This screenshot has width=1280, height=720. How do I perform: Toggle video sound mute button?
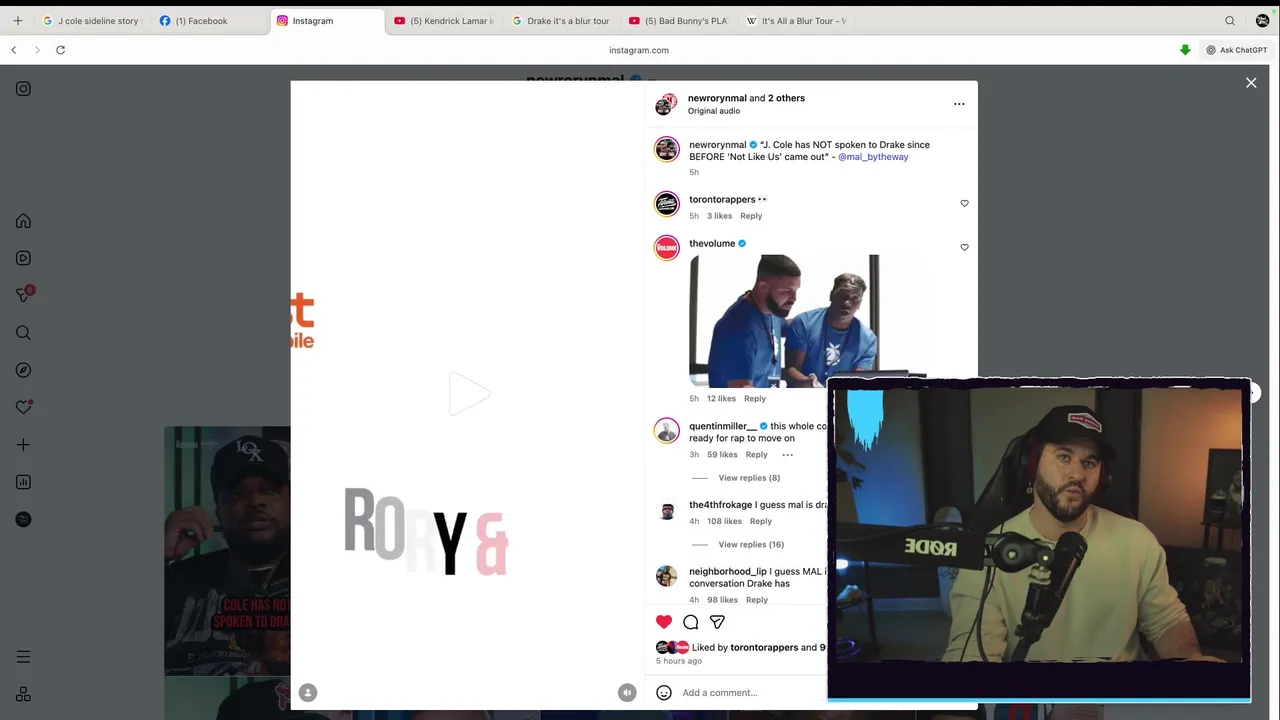coord(627,692)
